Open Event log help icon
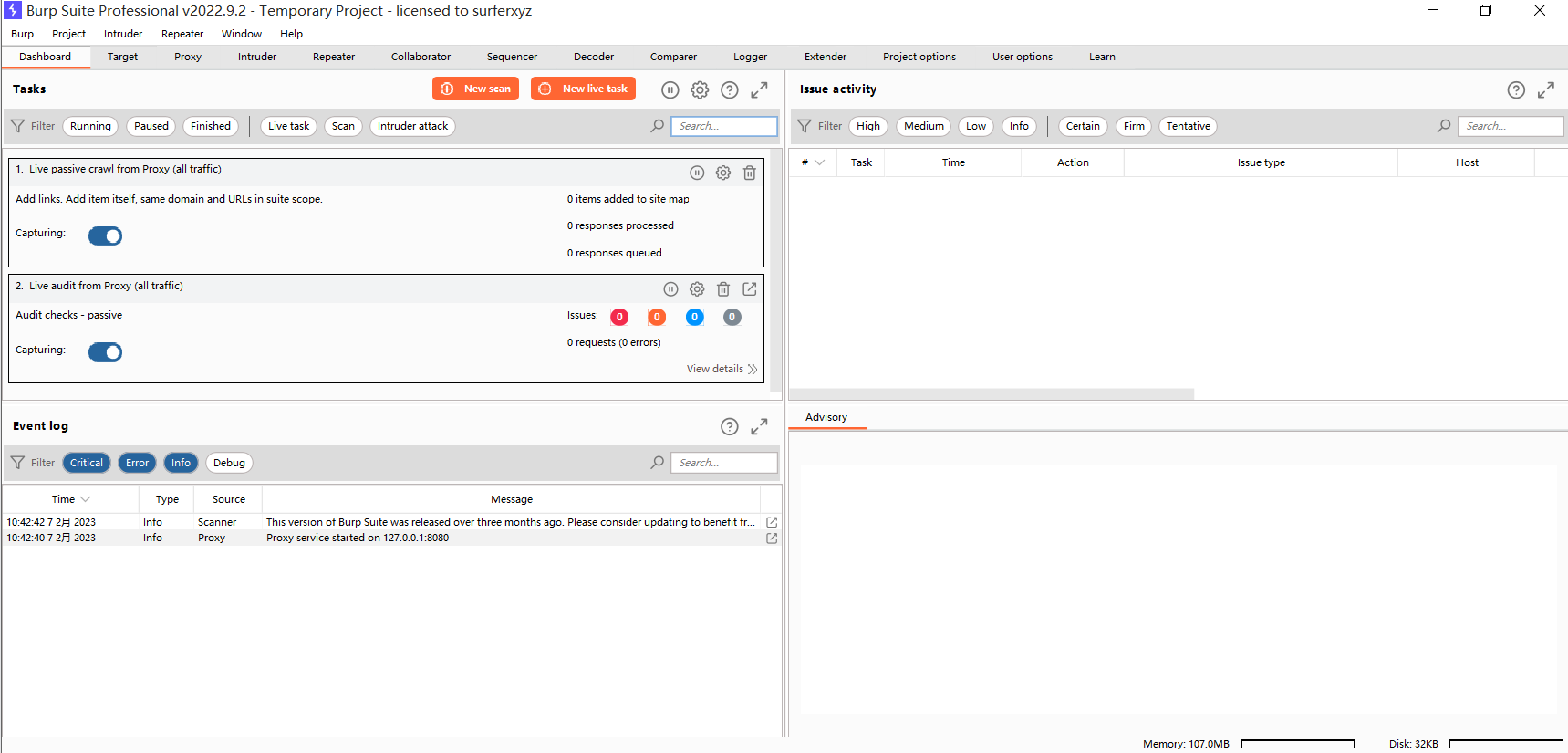The height and width of the screenshot is (753, 1568). pos(730,426)
